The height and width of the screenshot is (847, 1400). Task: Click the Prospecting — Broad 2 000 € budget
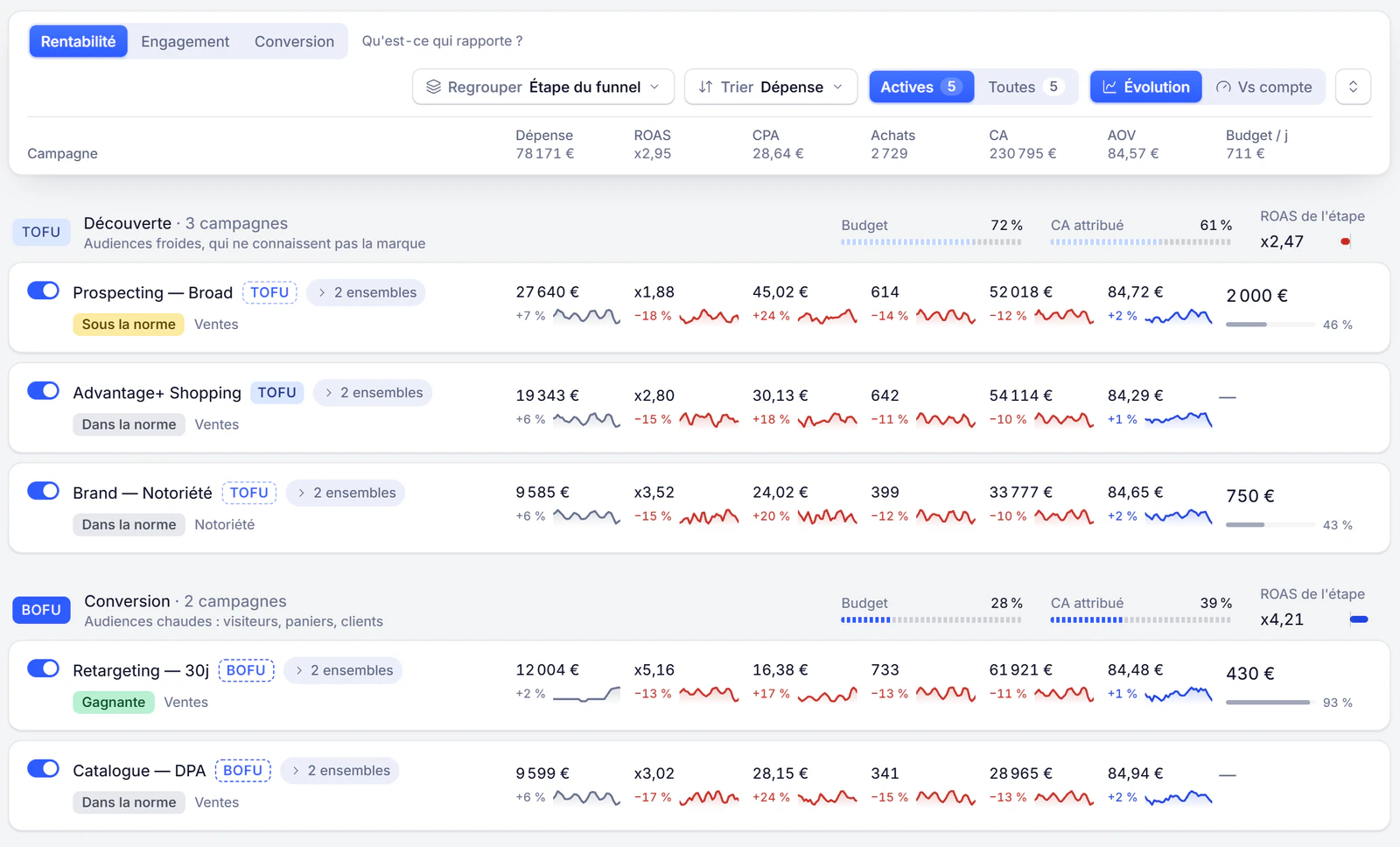[x=1256, y=296]
